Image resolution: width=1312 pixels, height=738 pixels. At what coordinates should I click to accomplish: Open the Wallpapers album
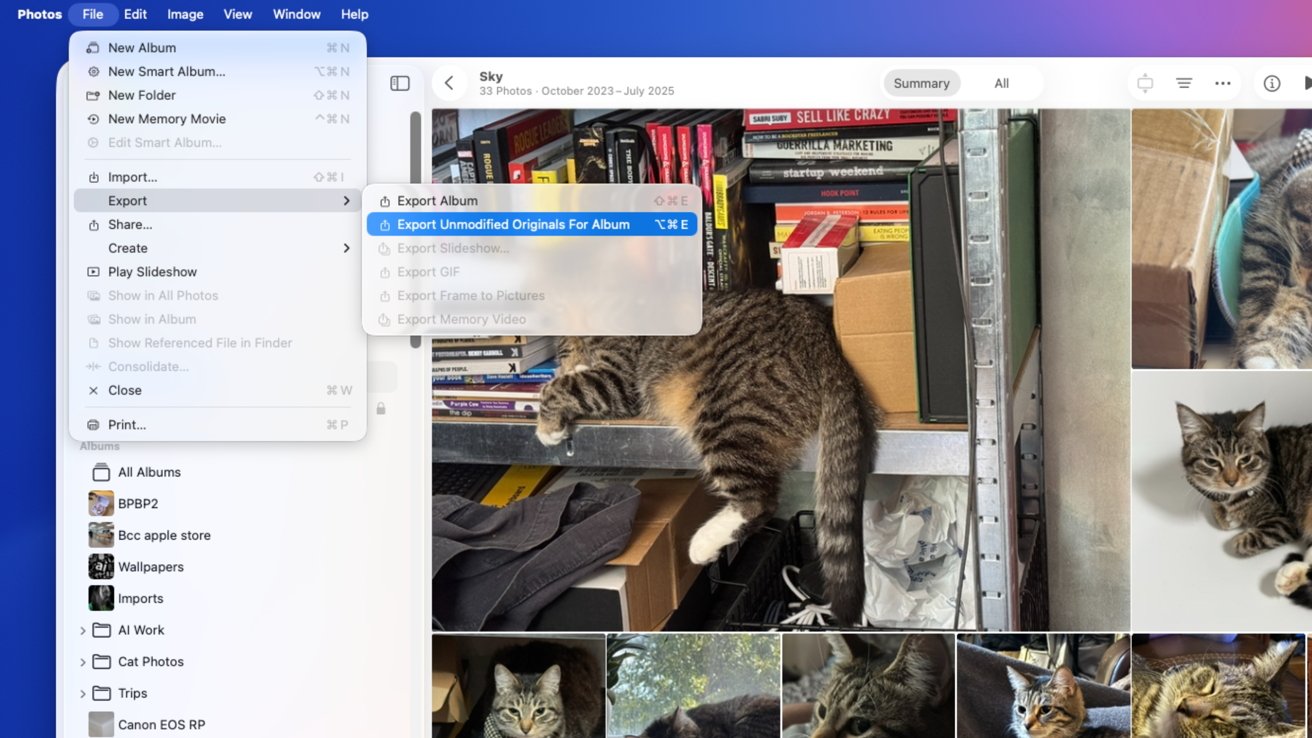(150, 567)
